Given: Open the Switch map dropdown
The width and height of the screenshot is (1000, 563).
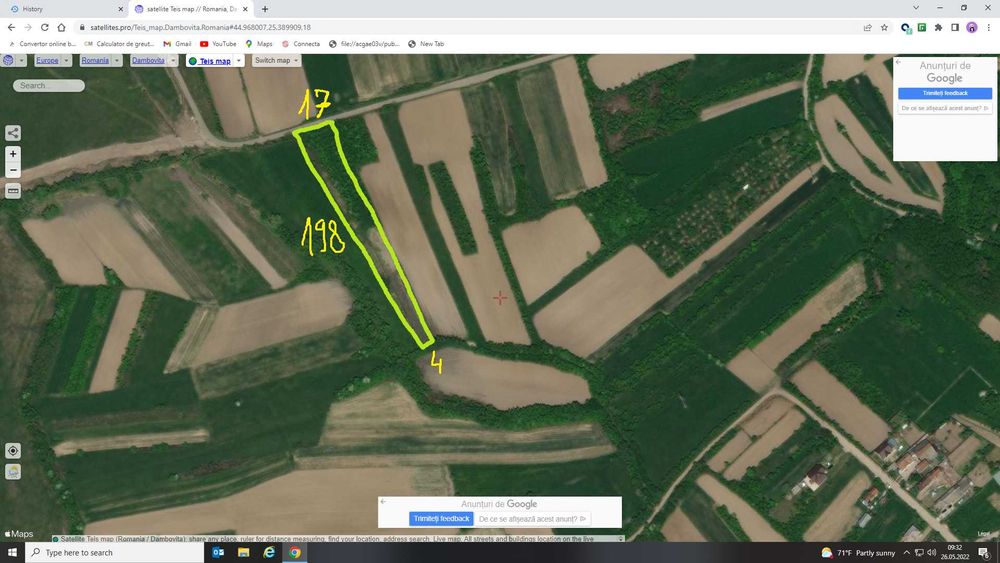Looking at the screenshot, I should click(276, 61).
